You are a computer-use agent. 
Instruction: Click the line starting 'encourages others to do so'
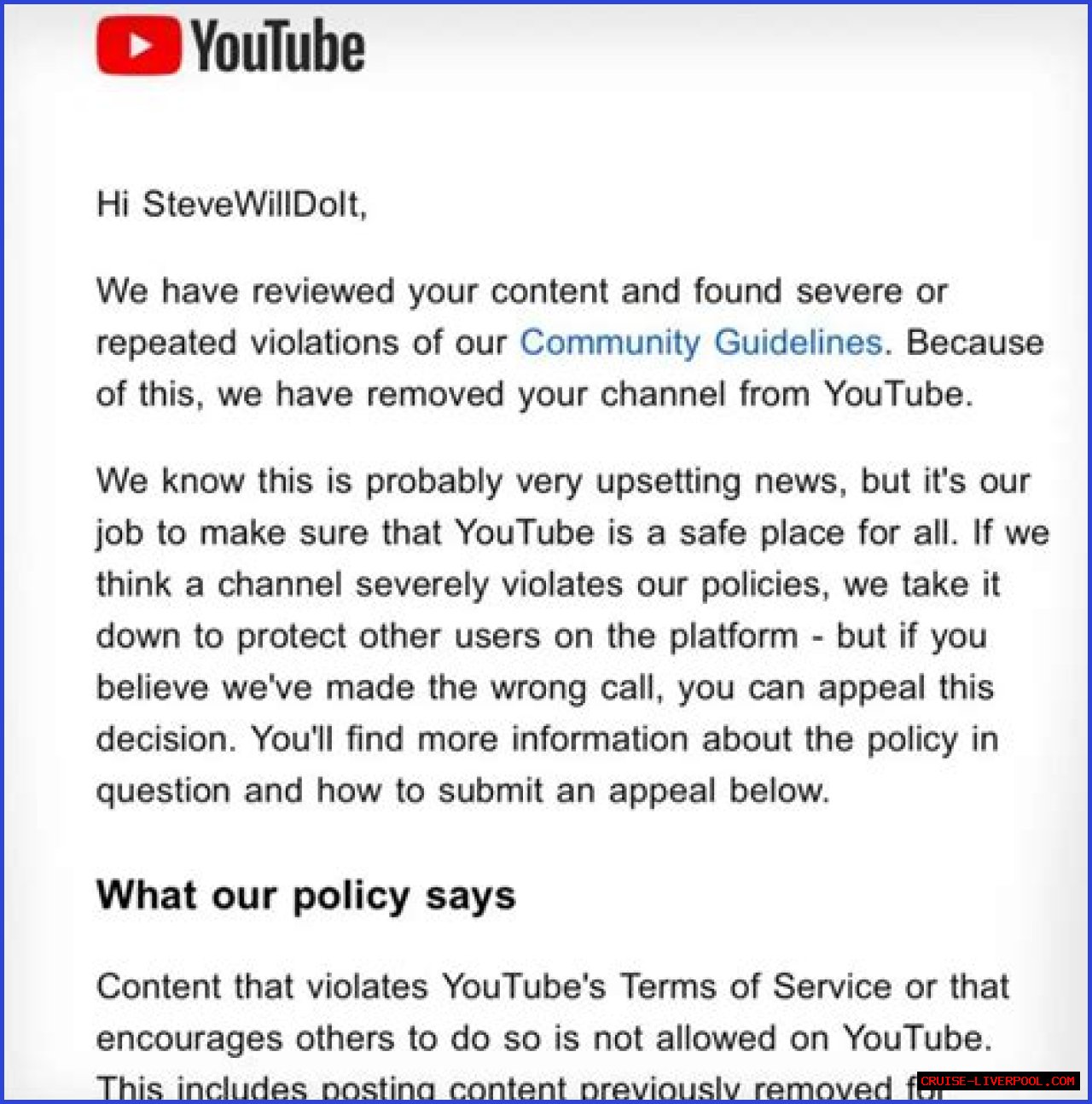point(544,1038)
